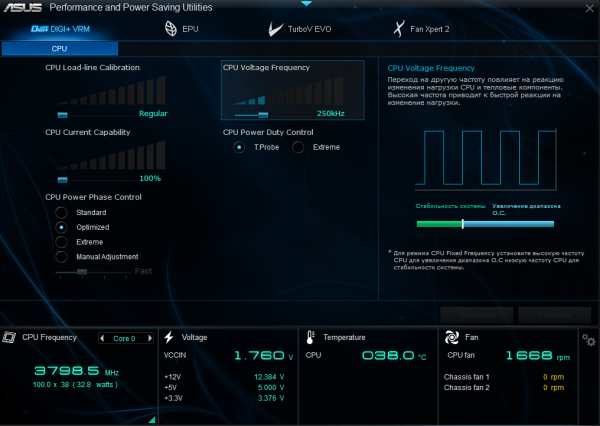
Task: Click the Fan Xpert 2 X icon
Action: (x=399, y=29)
